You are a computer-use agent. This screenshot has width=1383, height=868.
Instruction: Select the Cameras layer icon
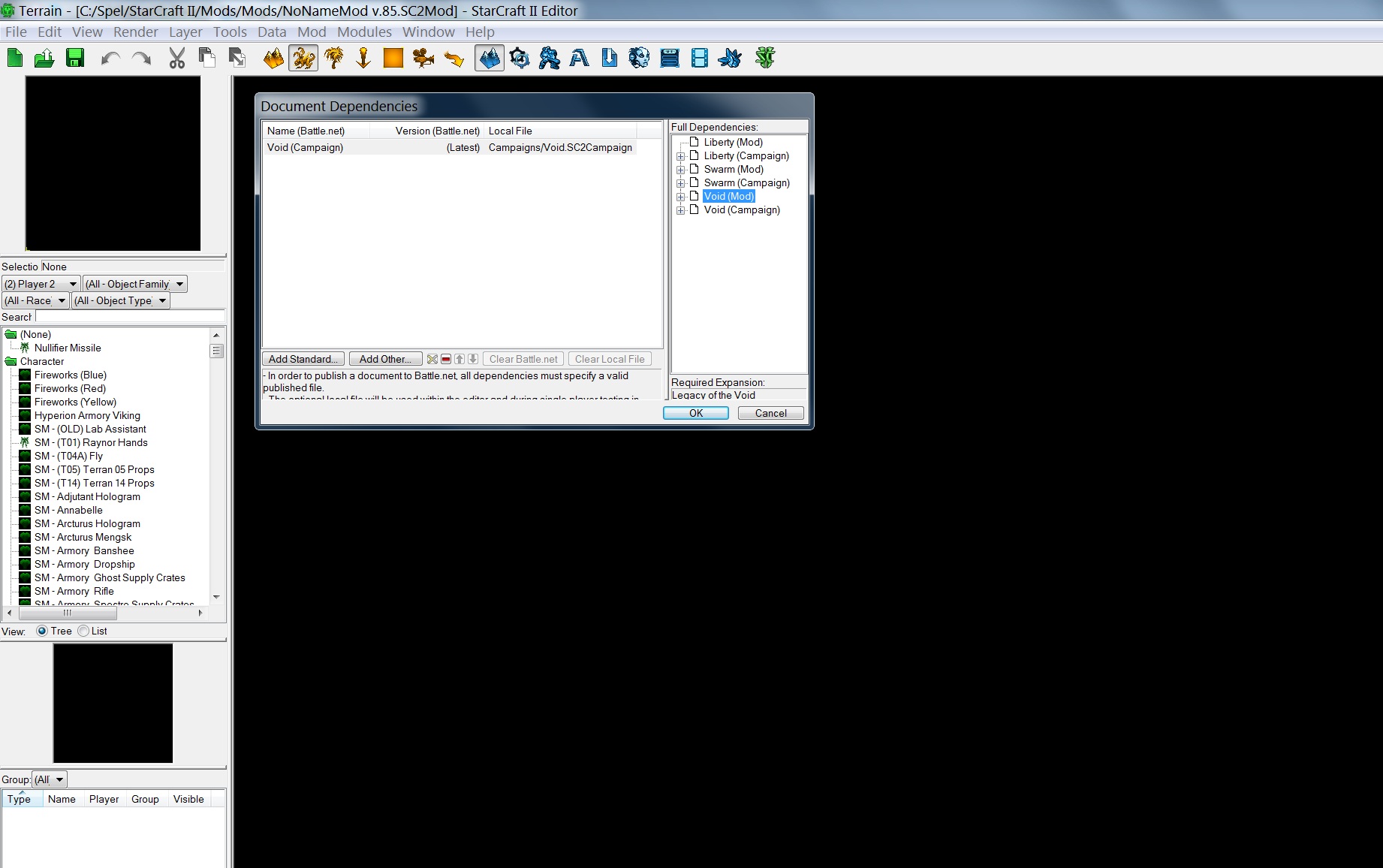[x=423, y=58]
